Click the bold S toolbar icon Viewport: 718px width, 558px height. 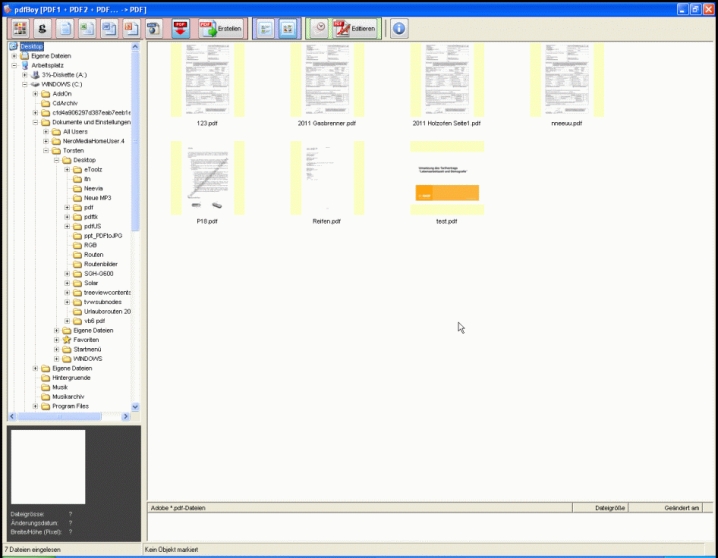(x=41, y=29)
